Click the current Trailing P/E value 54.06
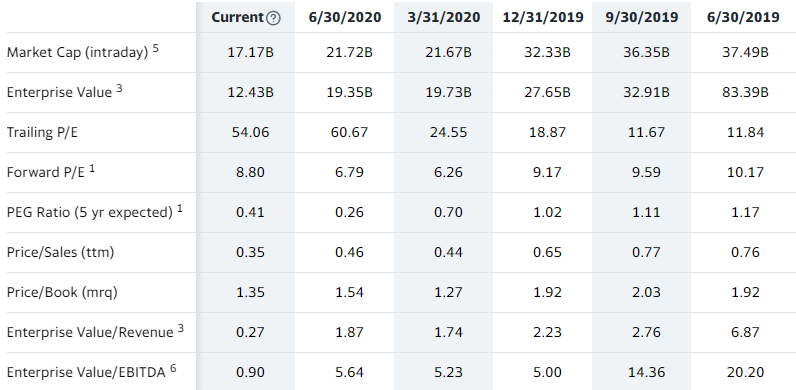Screen dimensions: 796x390 pos(250,132)
